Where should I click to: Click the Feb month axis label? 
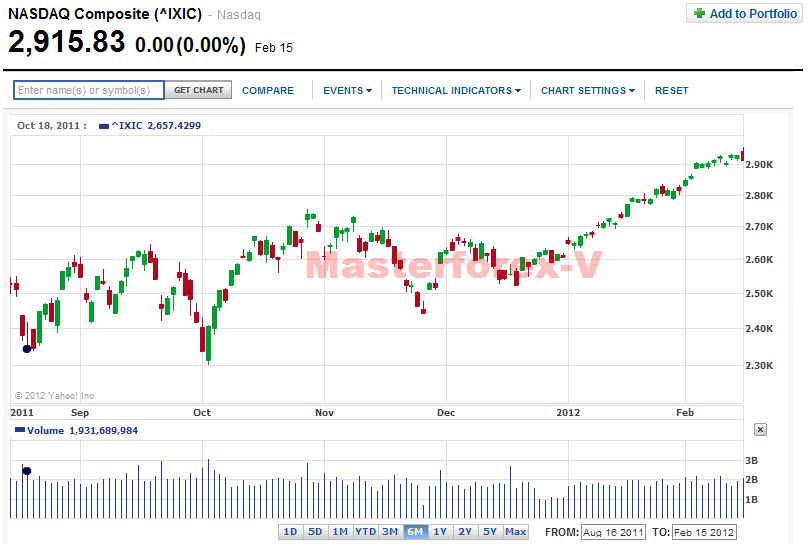685,413
